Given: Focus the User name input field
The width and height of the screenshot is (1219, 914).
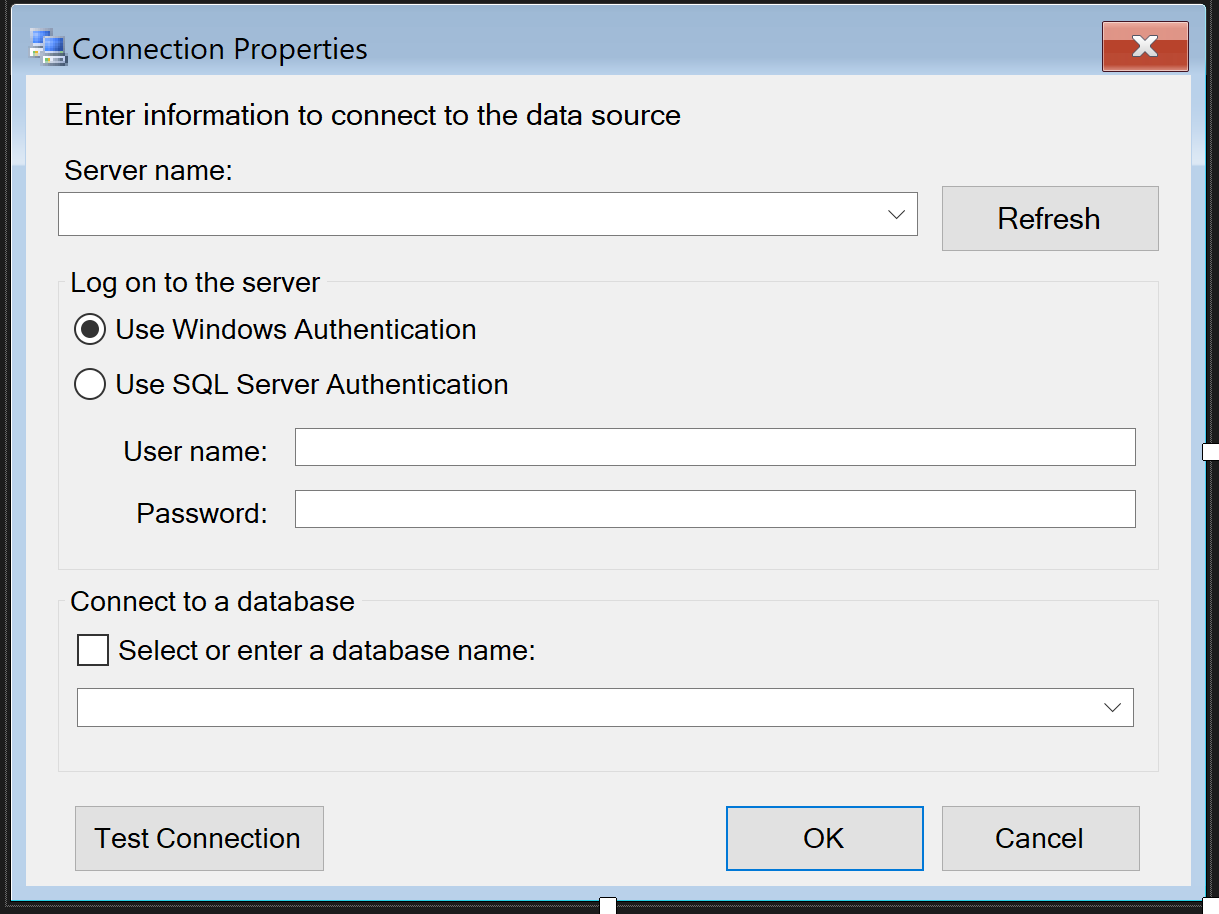Looking at the screenshot, I should coord(715,447).
